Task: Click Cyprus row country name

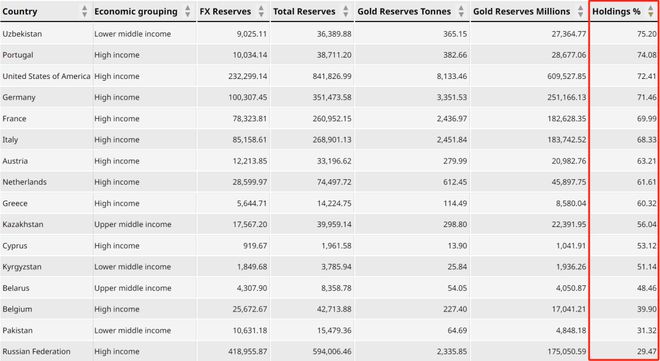Action: click(15, 246)
